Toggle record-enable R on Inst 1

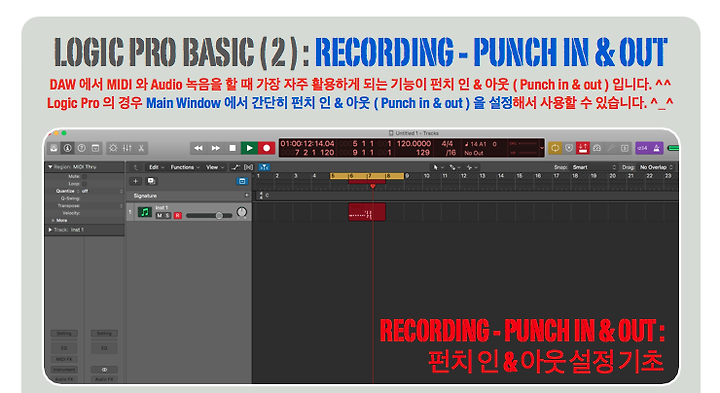(177, 215)
